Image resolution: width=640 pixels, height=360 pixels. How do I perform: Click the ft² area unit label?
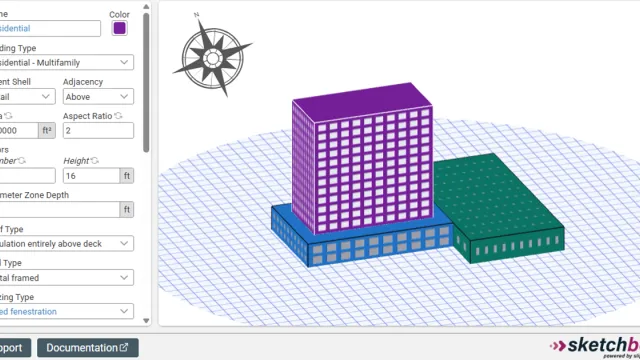[47, 131]
